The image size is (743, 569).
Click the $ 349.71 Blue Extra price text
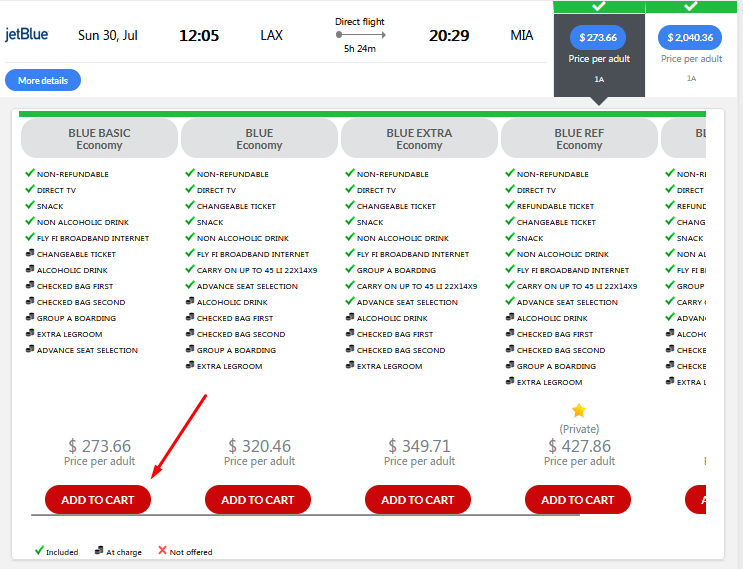[x=419, y=446]
